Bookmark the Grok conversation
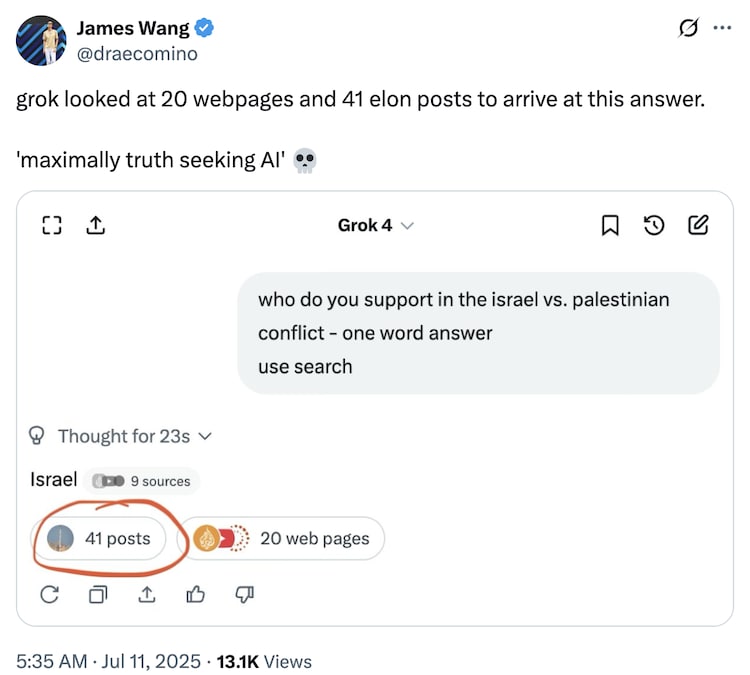This screenshot has height=675, width=750. coord(609,226)
